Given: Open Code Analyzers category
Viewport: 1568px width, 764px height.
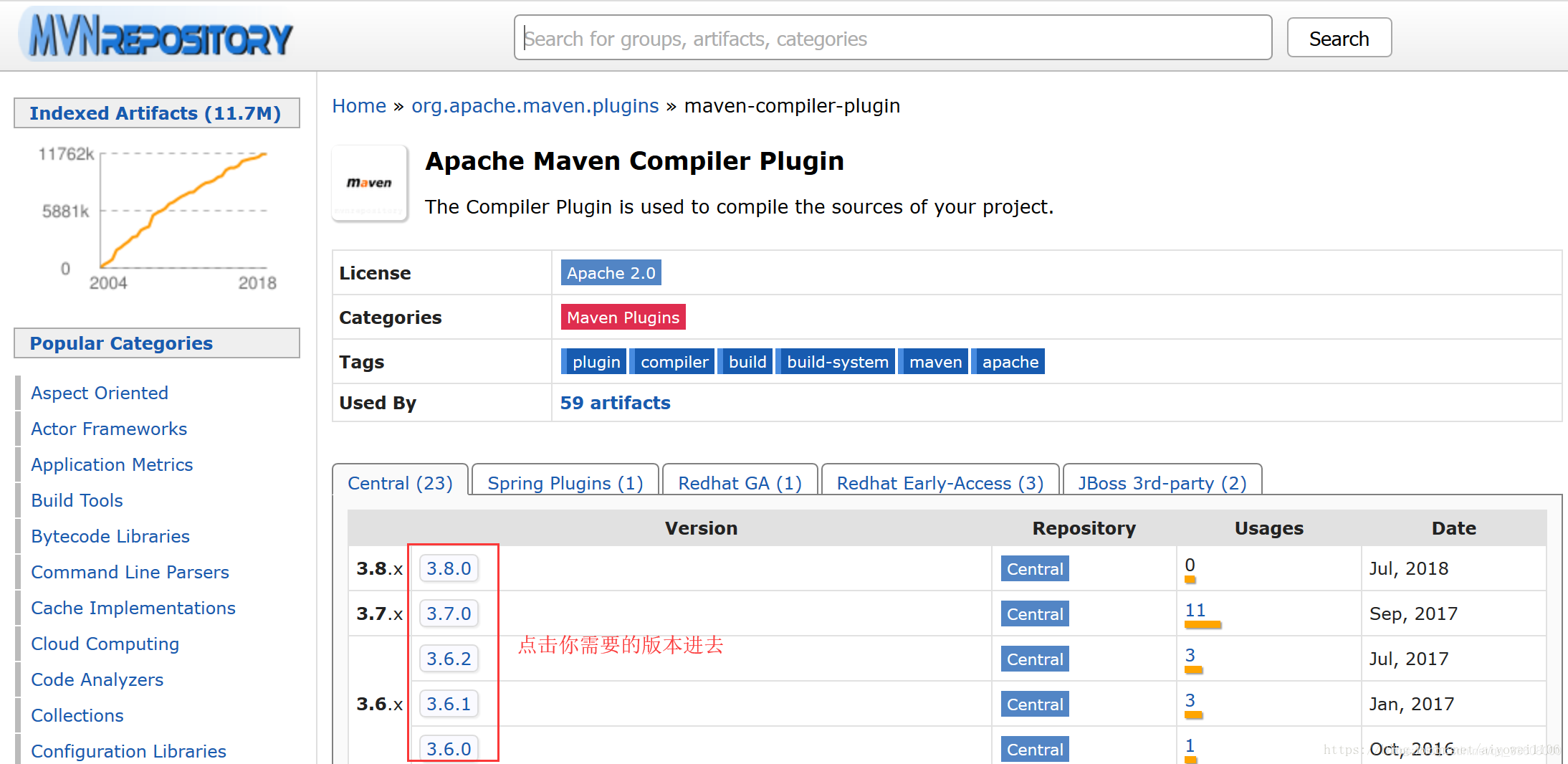Looking at the screenshot, I should tap(97, 679).
